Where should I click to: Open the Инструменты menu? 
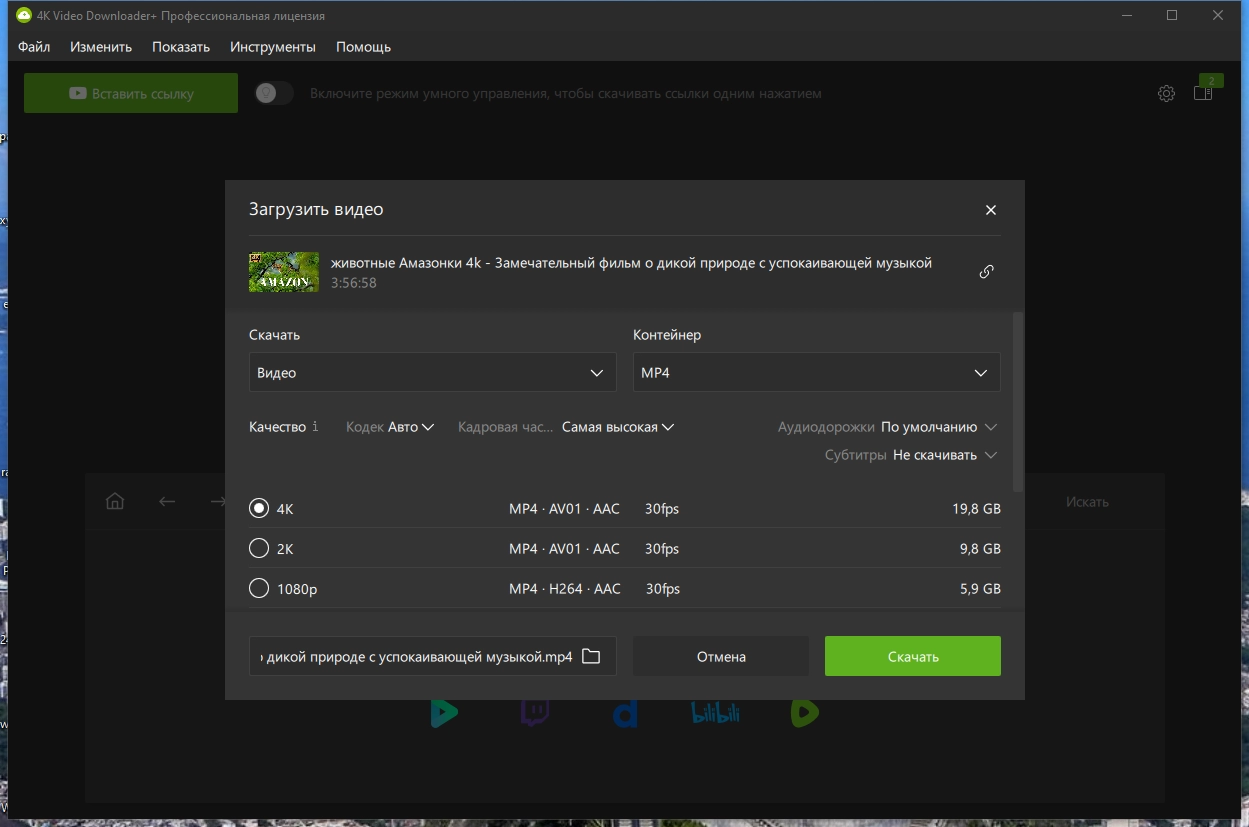pyautogui.click(x=273, y=47)
